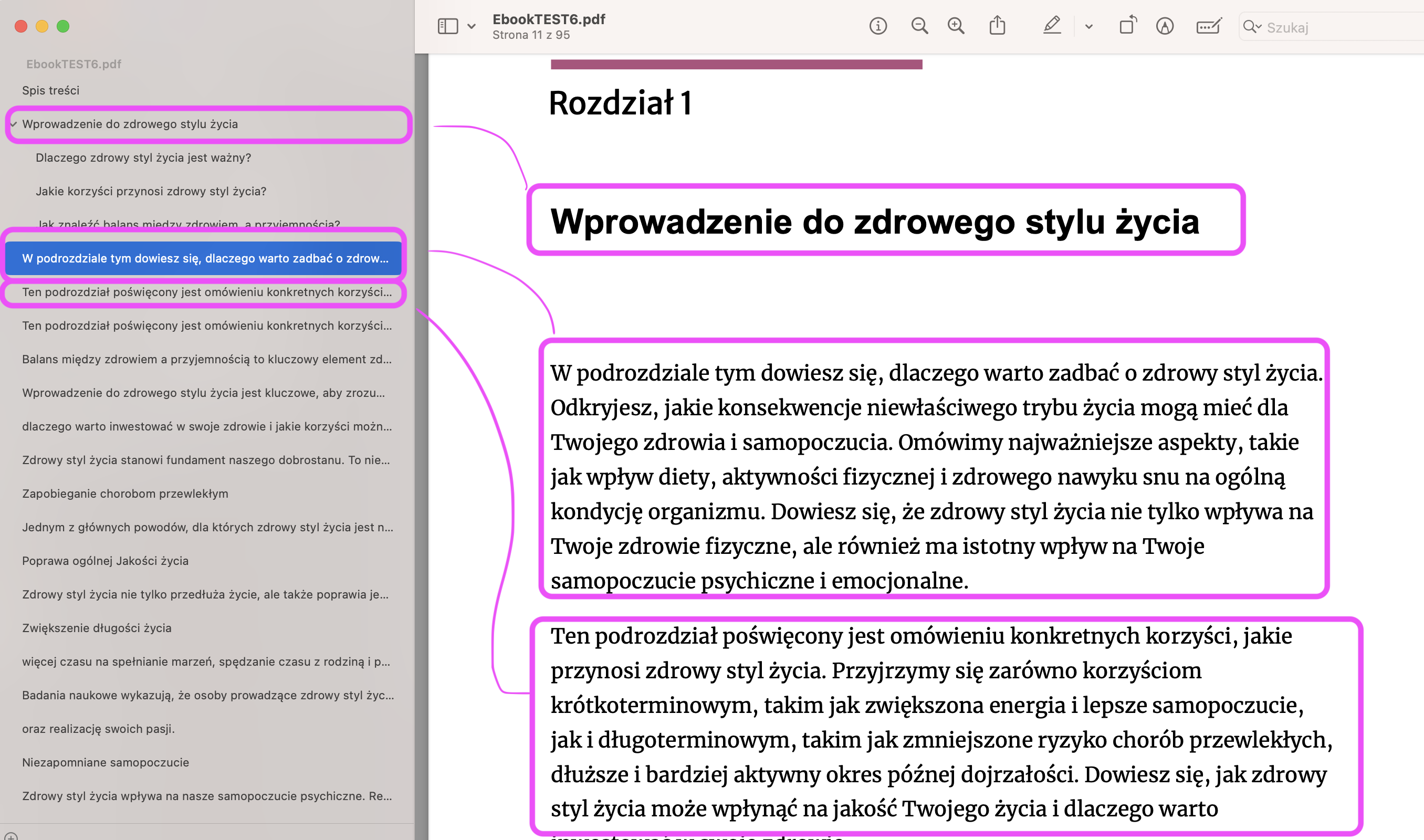Select 'Wprowadzenie do zdrowego stylu życia jest kluczowe' row

tap(204, 393)
